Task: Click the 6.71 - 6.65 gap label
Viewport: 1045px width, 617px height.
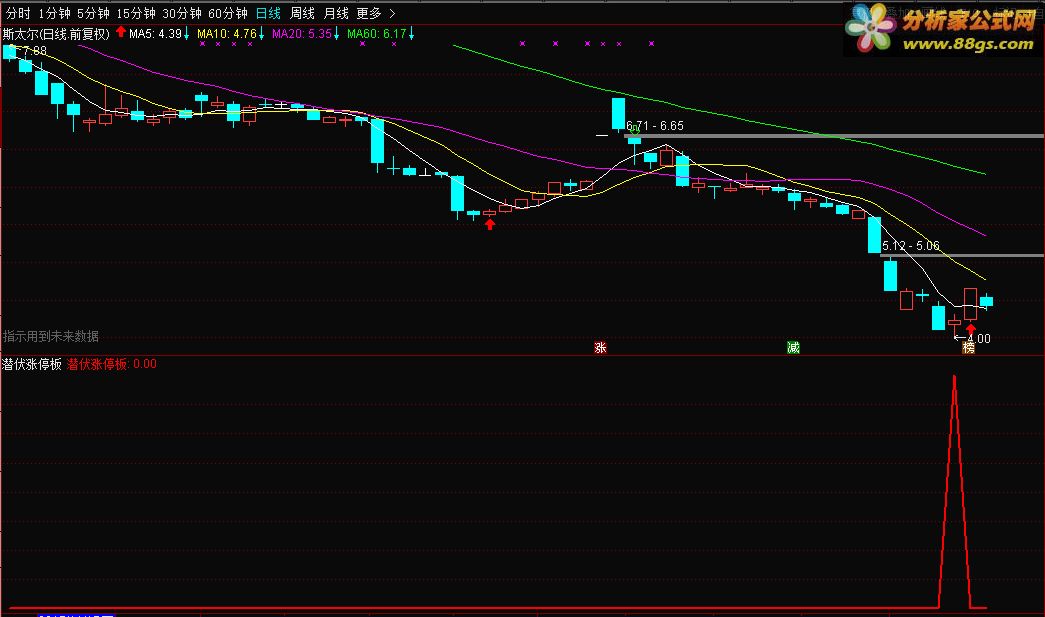Action: (x=655, y=126)
